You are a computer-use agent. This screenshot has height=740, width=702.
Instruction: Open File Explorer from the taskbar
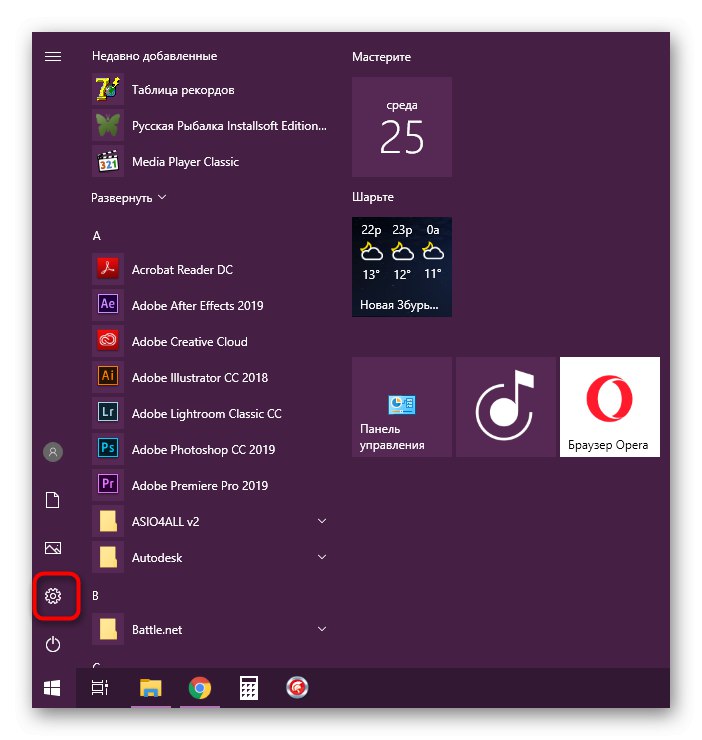click(151, 688)
